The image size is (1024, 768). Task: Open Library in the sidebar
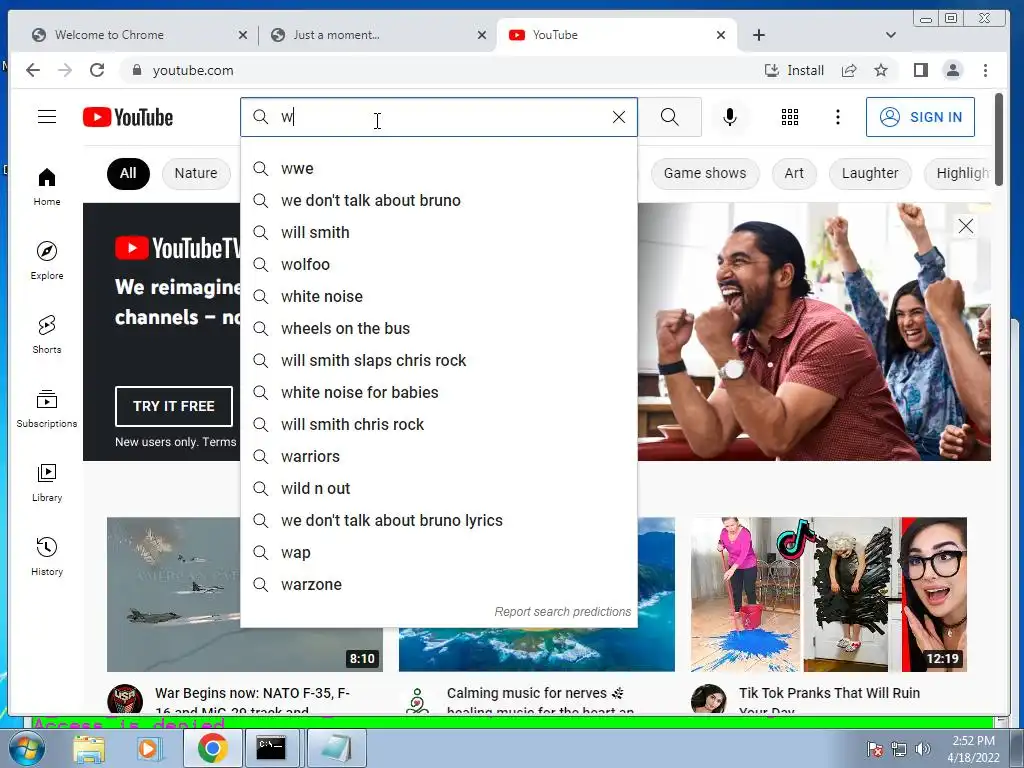(47, 482)
